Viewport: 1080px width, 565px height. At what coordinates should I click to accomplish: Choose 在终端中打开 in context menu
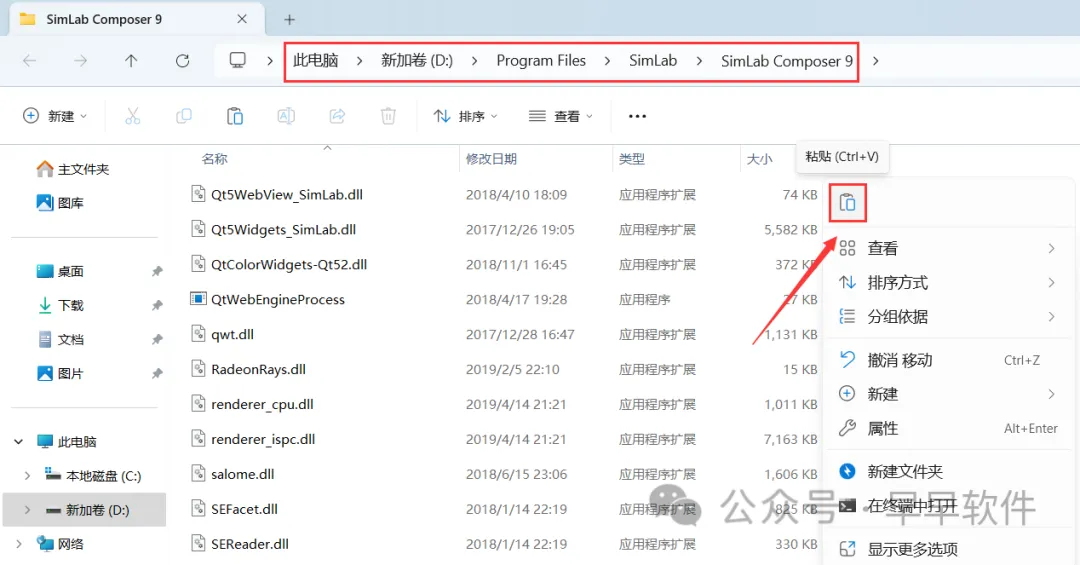(948, 506)
